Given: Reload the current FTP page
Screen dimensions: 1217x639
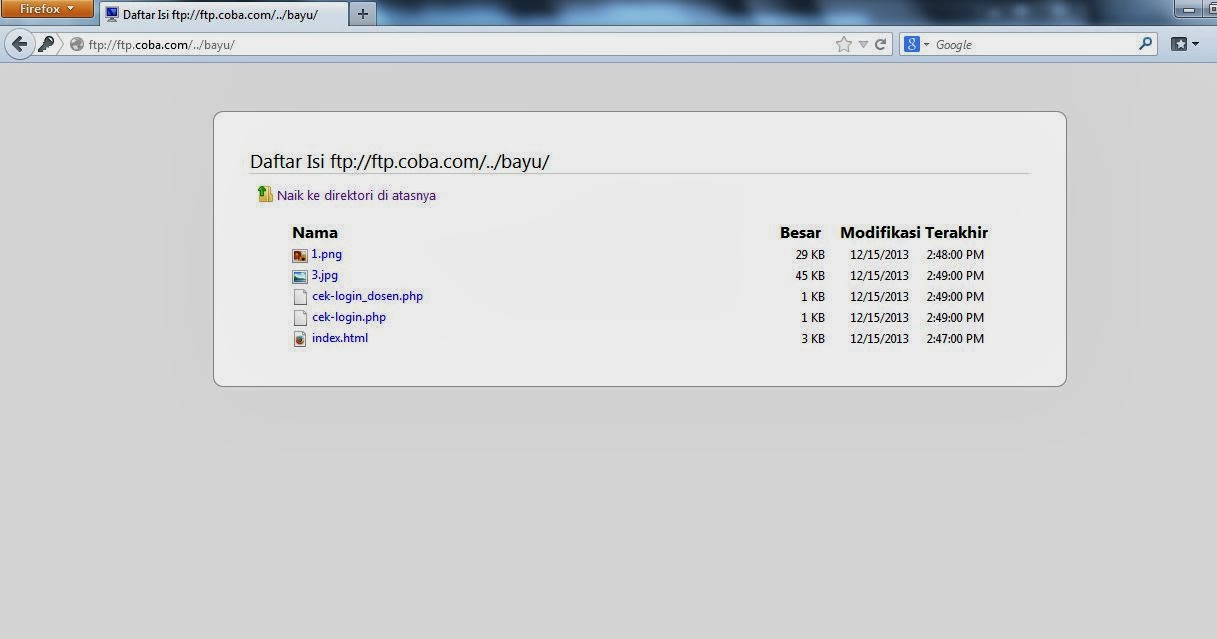Looking at the screenshot, I should 878,44.
